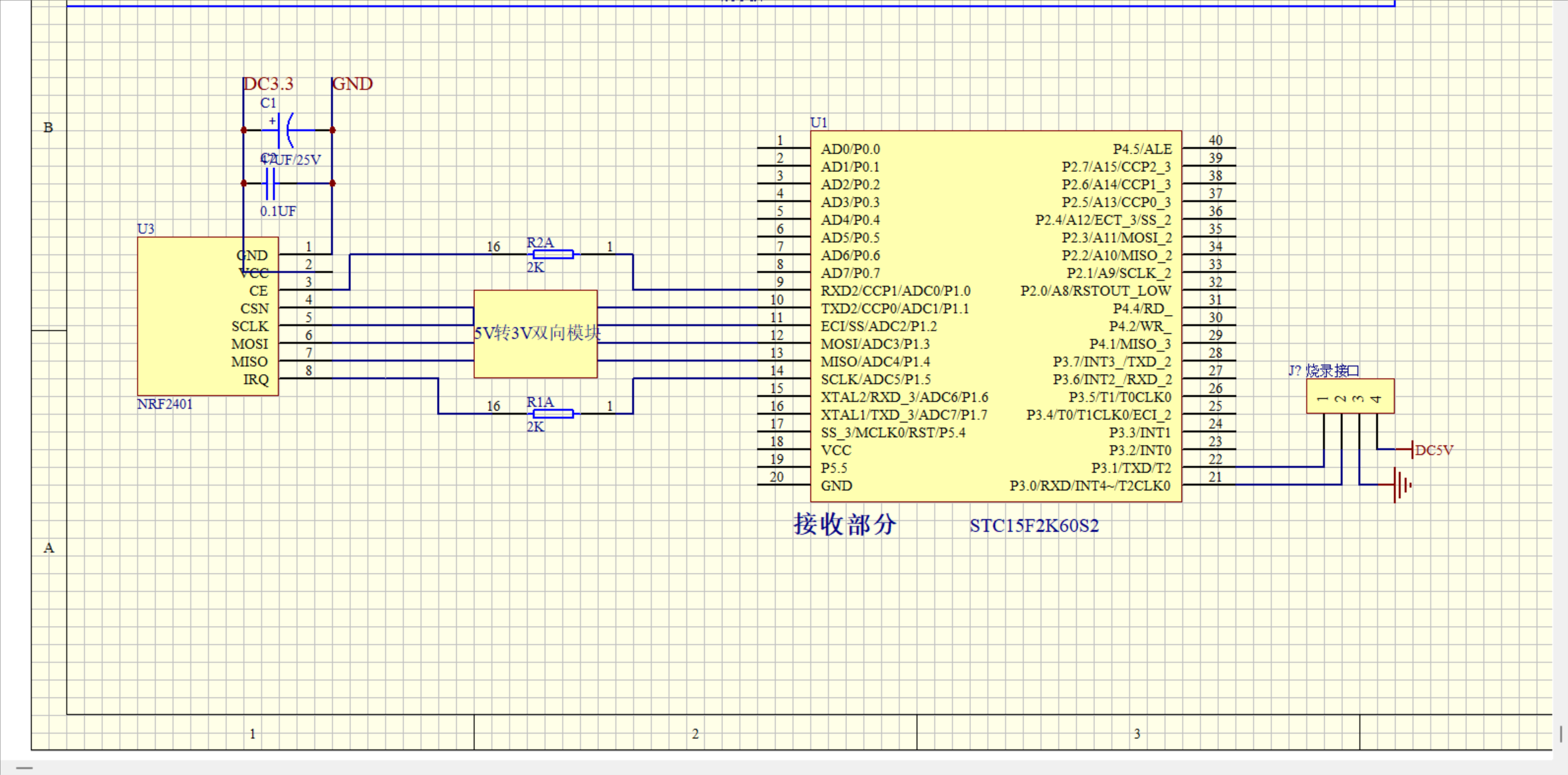This screenshot has height=775, width=1568.
Task: Click the STC15F2K60S2 part name text
Action: tap(1034, 526)
